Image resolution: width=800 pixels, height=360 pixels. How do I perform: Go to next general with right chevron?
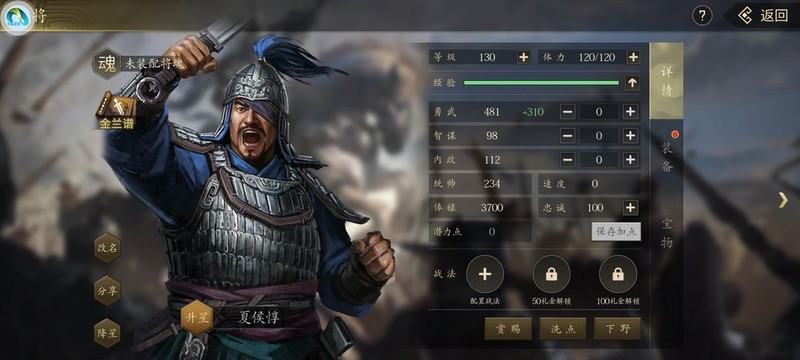click(783, 200)
